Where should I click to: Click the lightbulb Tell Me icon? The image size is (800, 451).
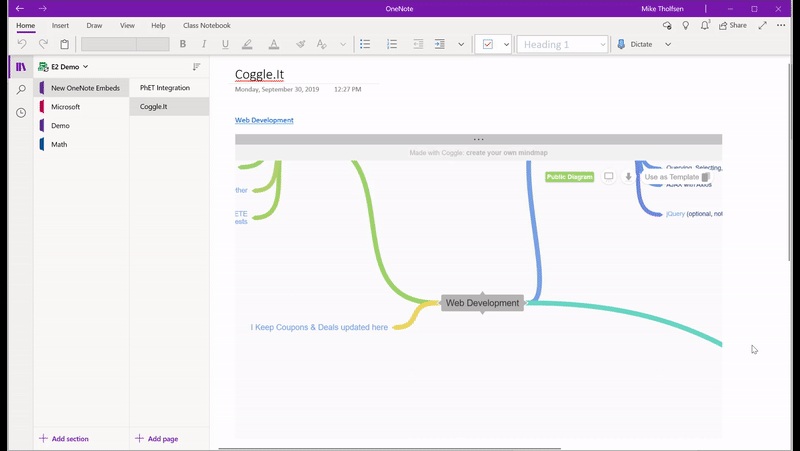point(686,26)
